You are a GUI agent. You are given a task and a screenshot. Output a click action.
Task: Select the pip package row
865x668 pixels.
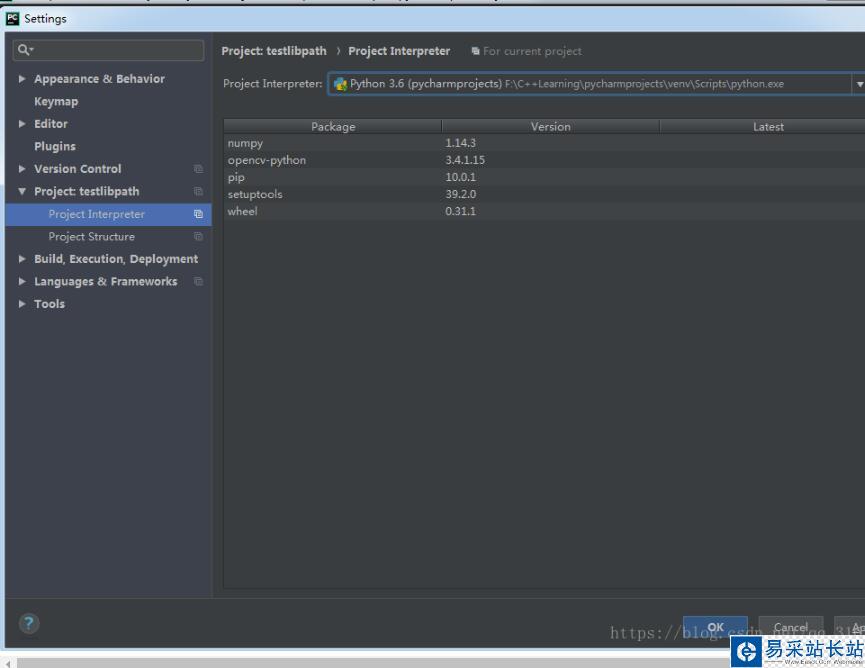(x=544, y=177)
